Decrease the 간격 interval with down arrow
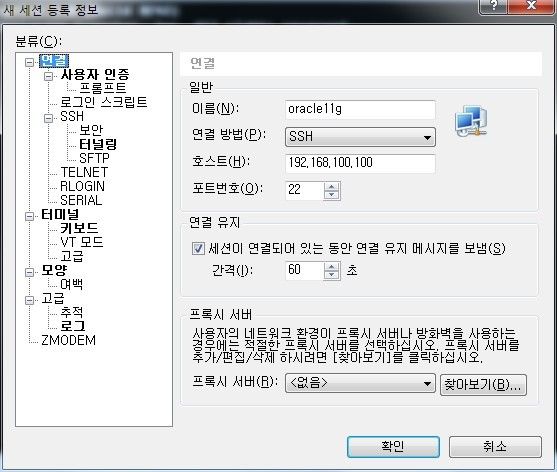 (x=332, y=275)
